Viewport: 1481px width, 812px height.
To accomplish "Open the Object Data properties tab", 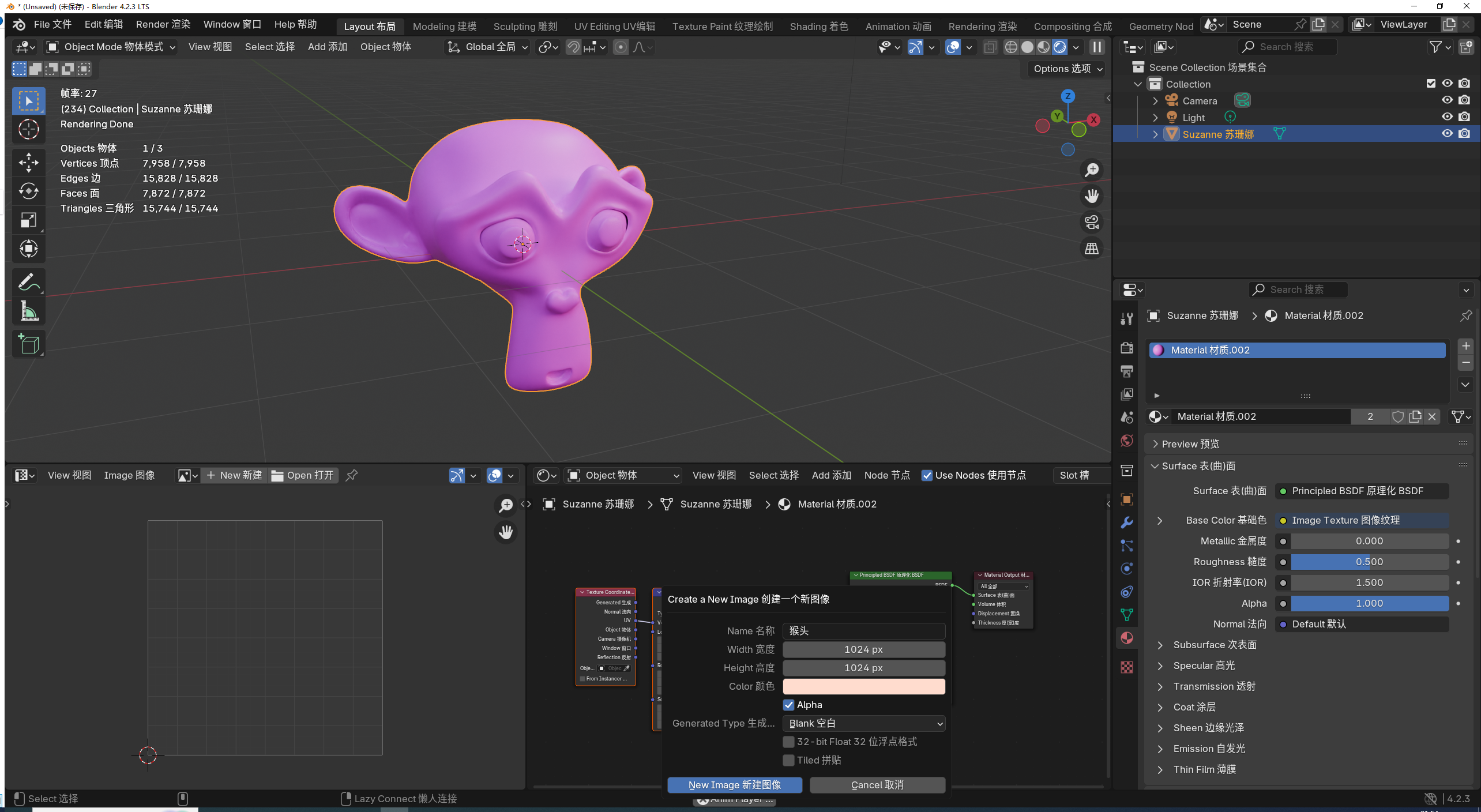I will point(1127,615).
